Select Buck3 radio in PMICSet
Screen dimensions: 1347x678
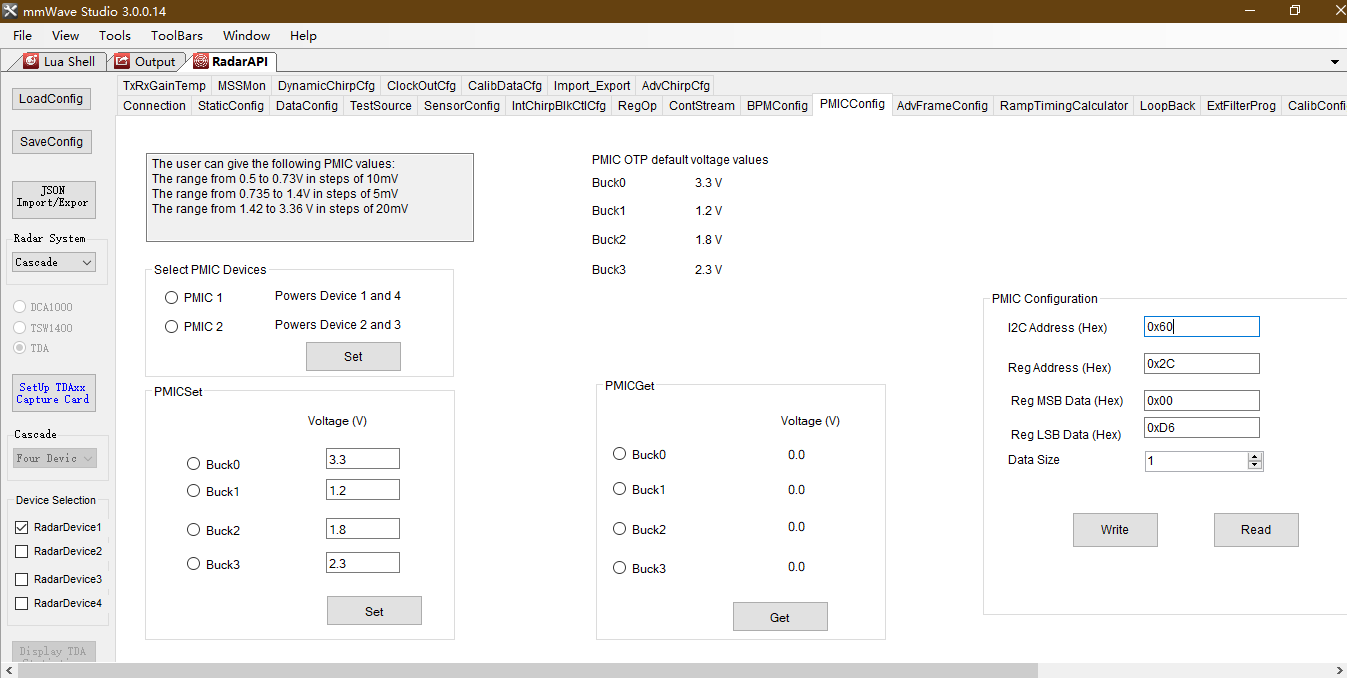coord(194,564)
